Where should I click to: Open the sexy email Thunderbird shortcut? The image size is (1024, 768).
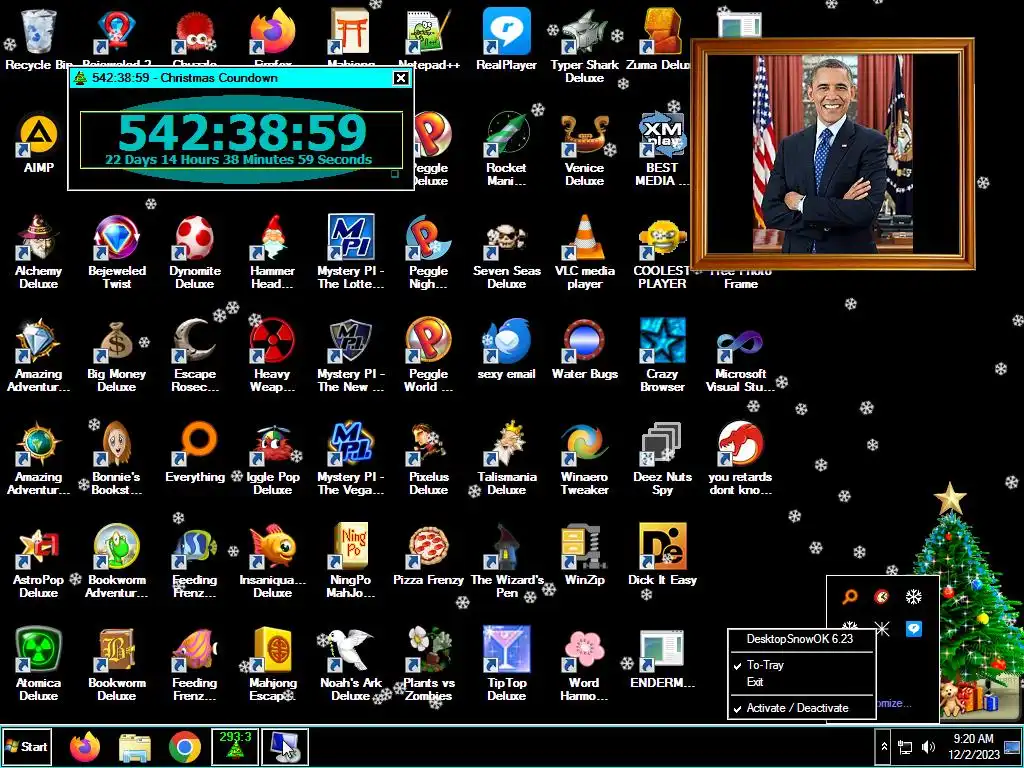coord(506,349)
